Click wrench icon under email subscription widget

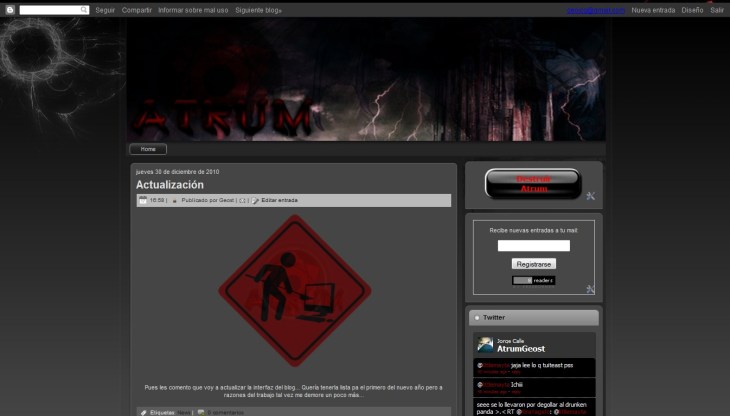[590, 289]
